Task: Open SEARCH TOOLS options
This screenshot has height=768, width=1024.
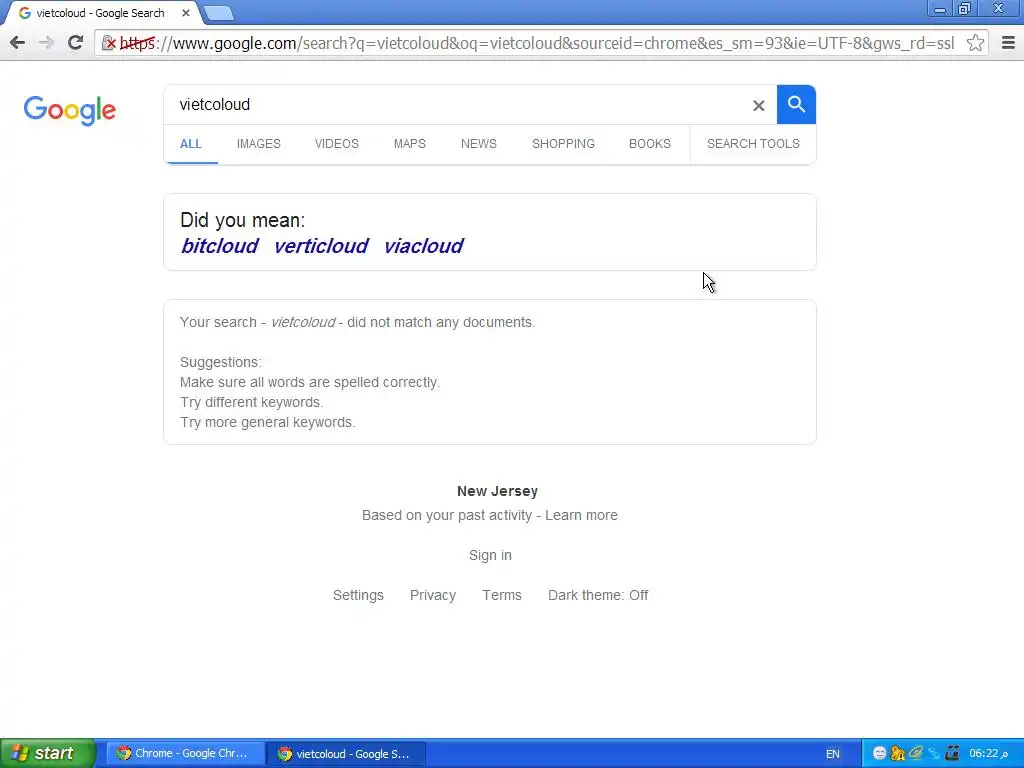Action: point(753,144)
